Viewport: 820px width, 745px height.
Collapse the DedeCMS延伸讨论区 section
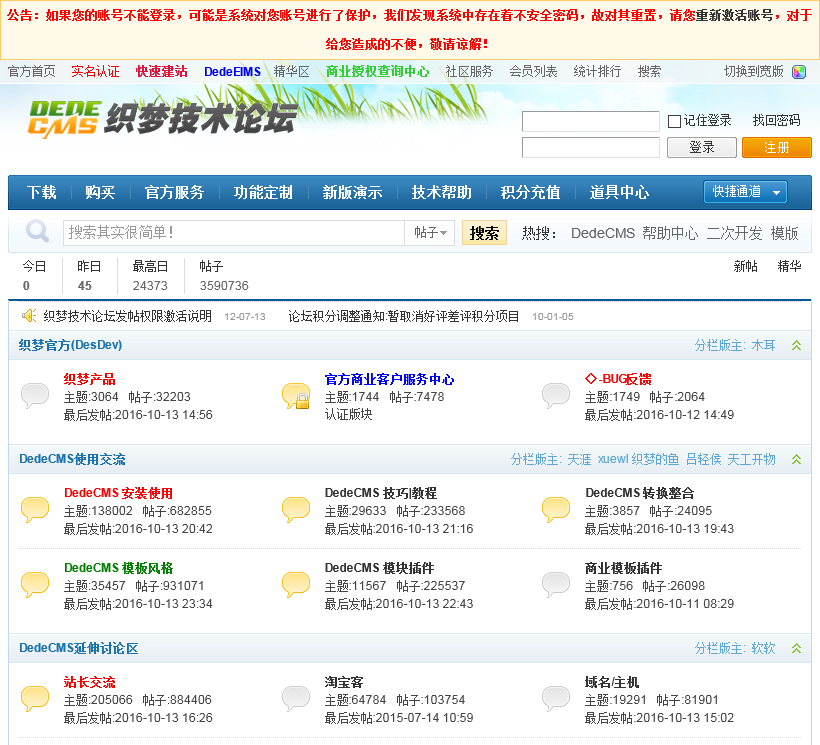796,649
